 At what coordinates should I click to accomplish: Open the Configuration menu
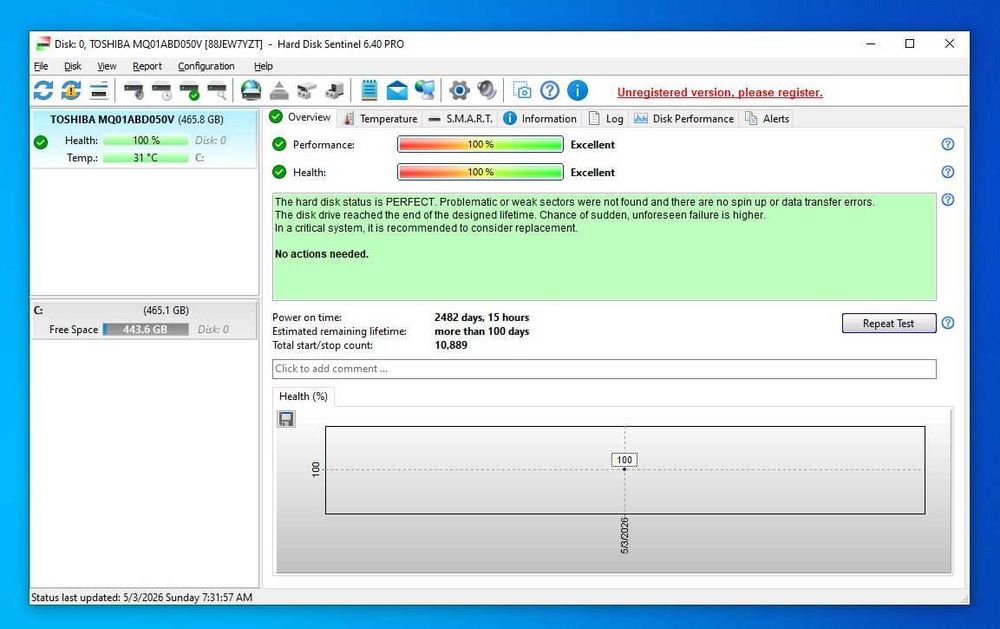click(206, 66)
